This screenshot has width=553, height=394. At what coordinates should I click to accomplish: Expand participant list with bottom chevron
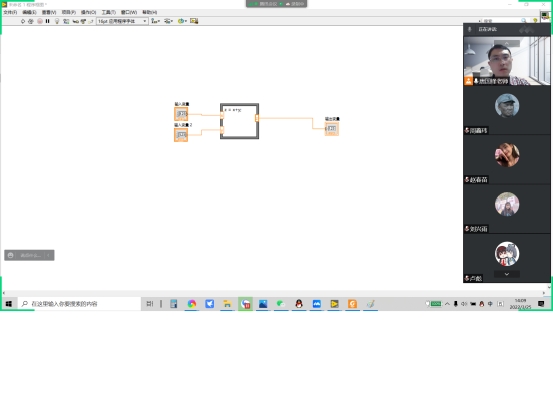[506, 274]
